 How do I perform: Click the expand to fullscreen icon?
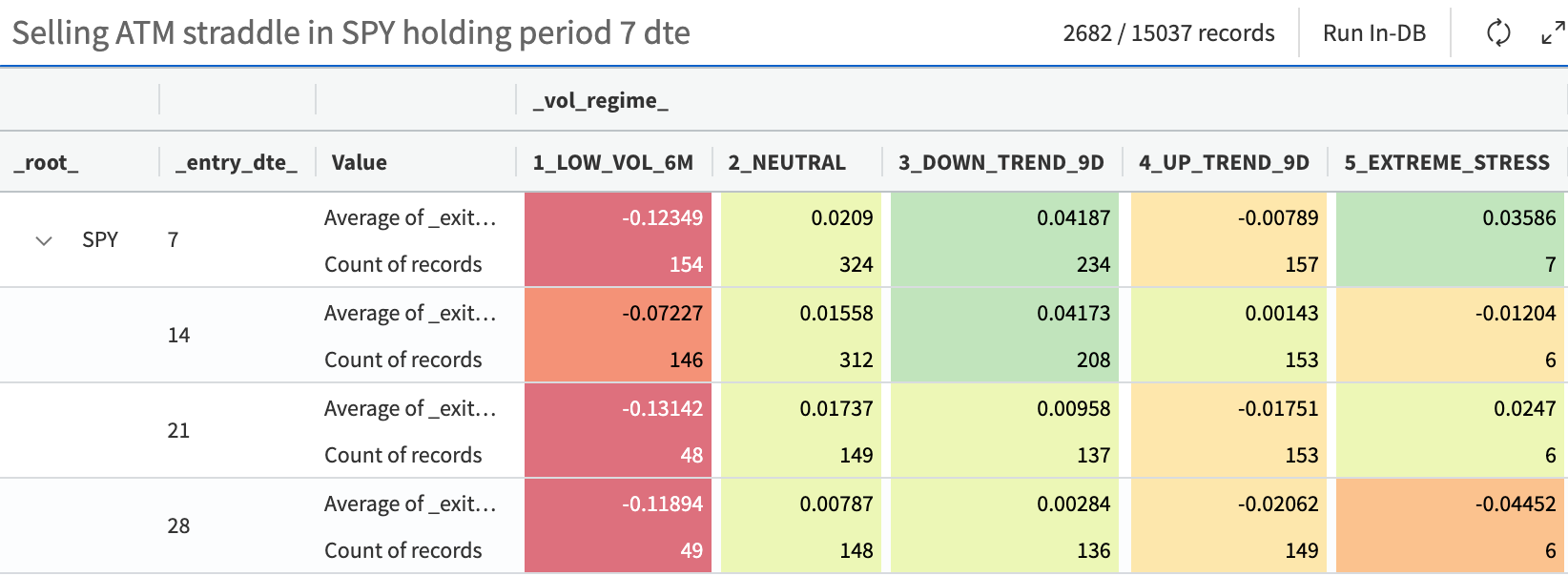click(1553, 33)
